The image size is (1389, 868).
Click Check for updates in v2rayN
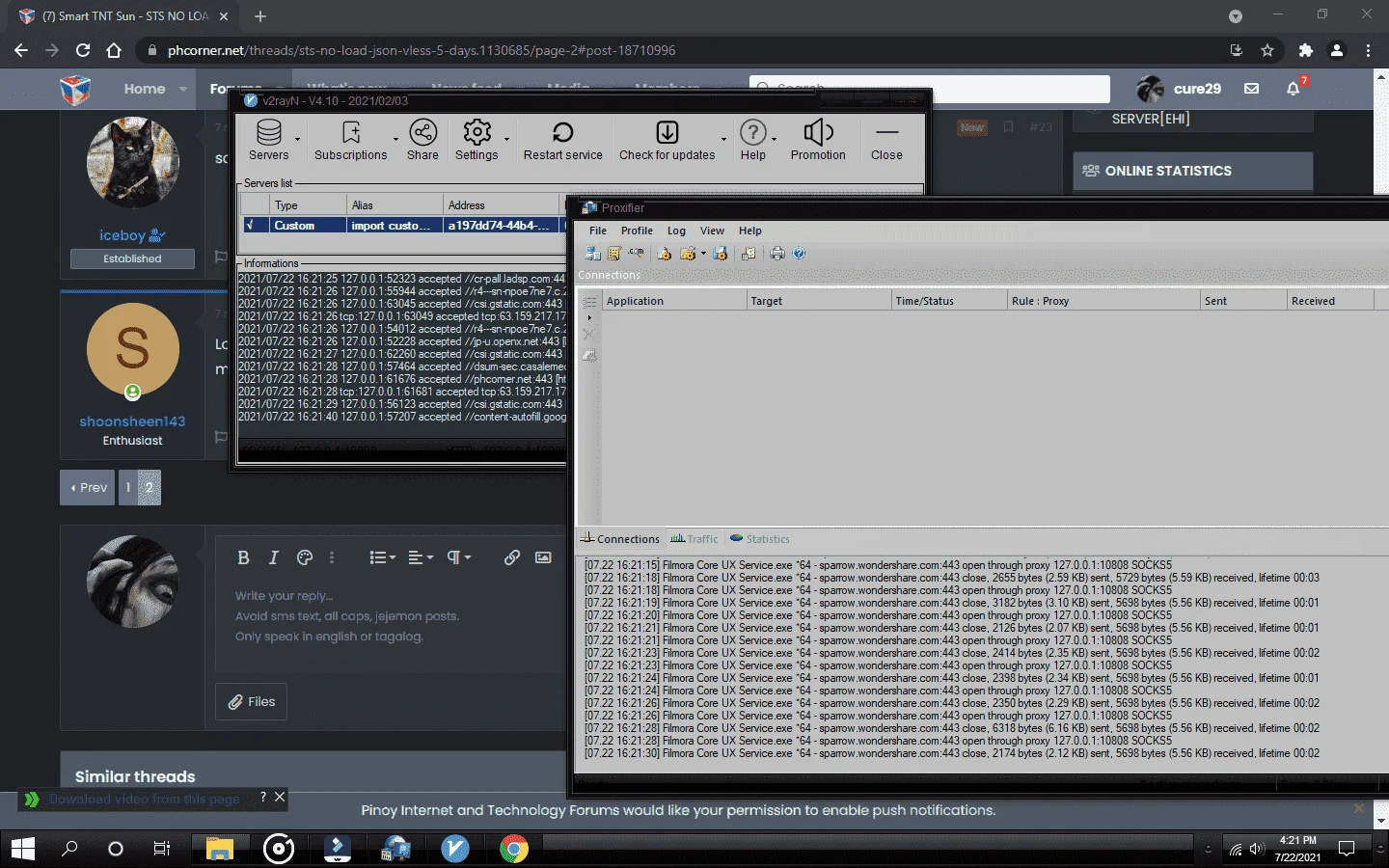click(667, 140)
